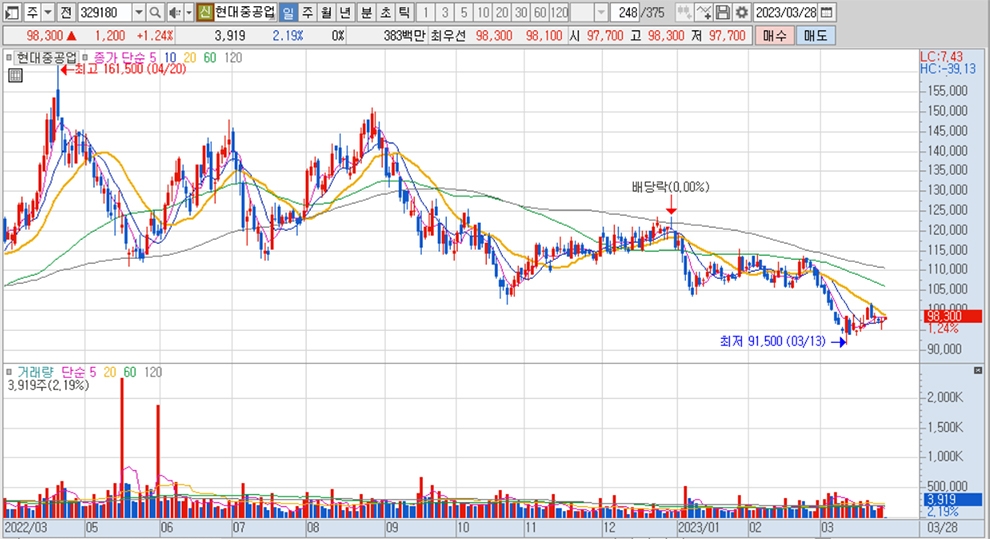Image resolution: width=990 pixels, height=539 pixels.
Task: Switch to the monthly (월) chart period
Action: coord(326,12)
